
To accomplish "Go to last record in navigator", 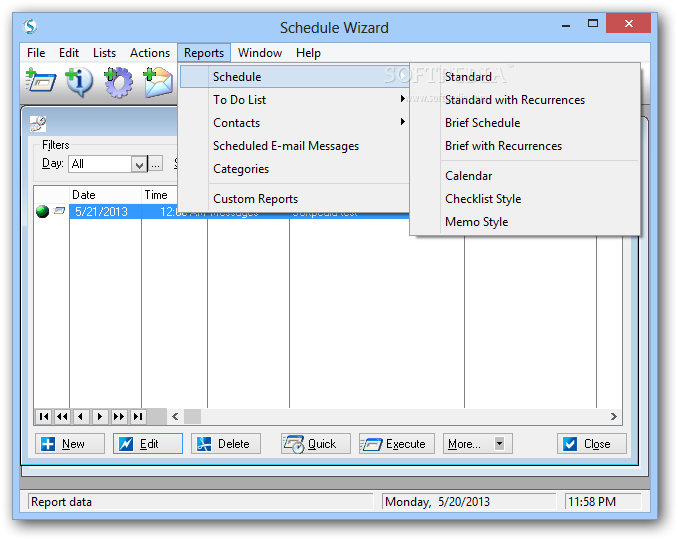I will point(138,416).
